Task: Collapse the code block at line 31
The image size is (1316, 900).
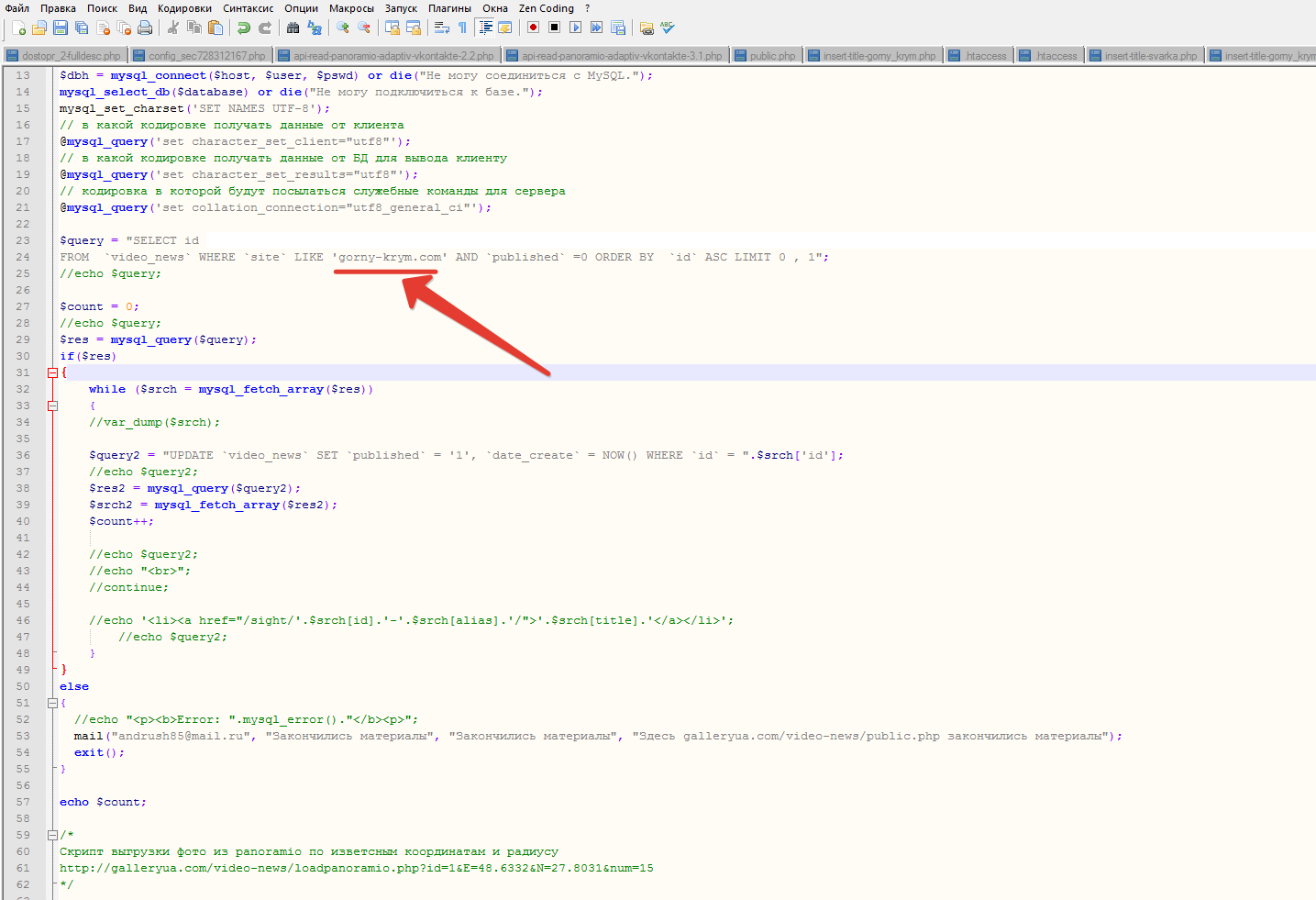Action: (x=52, y=372)
